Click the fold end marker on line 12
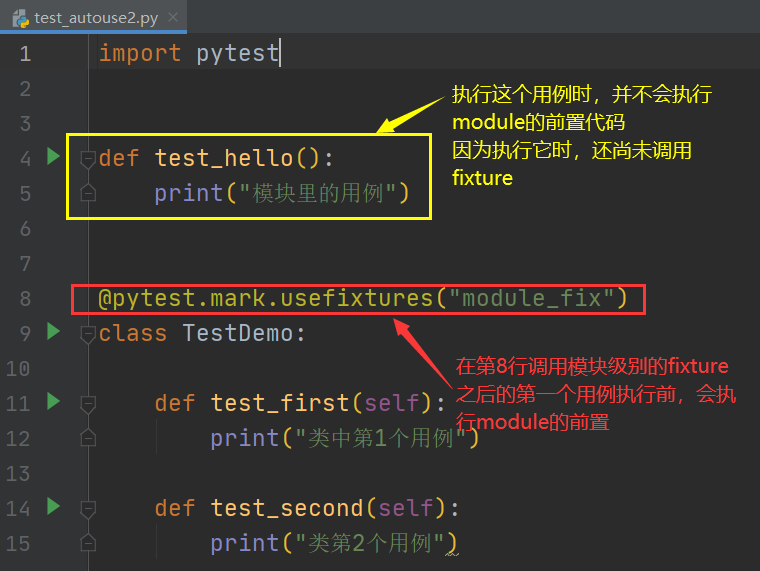The image size is (760, 571). click(88, 438)
